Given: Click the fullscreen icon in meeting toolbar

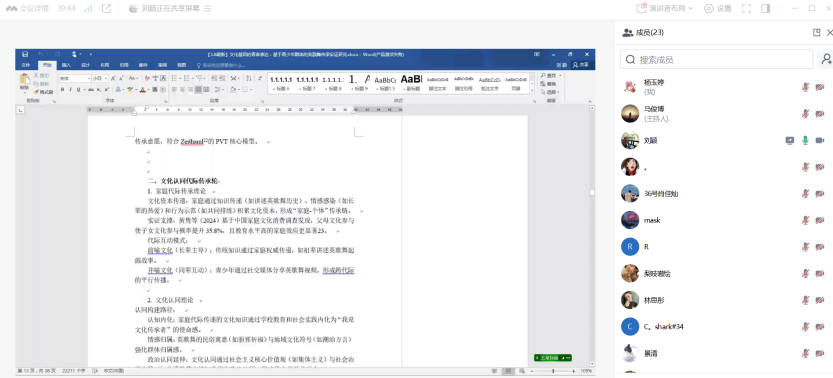Looking at the screenshot, I should click(x=746, y=8).
